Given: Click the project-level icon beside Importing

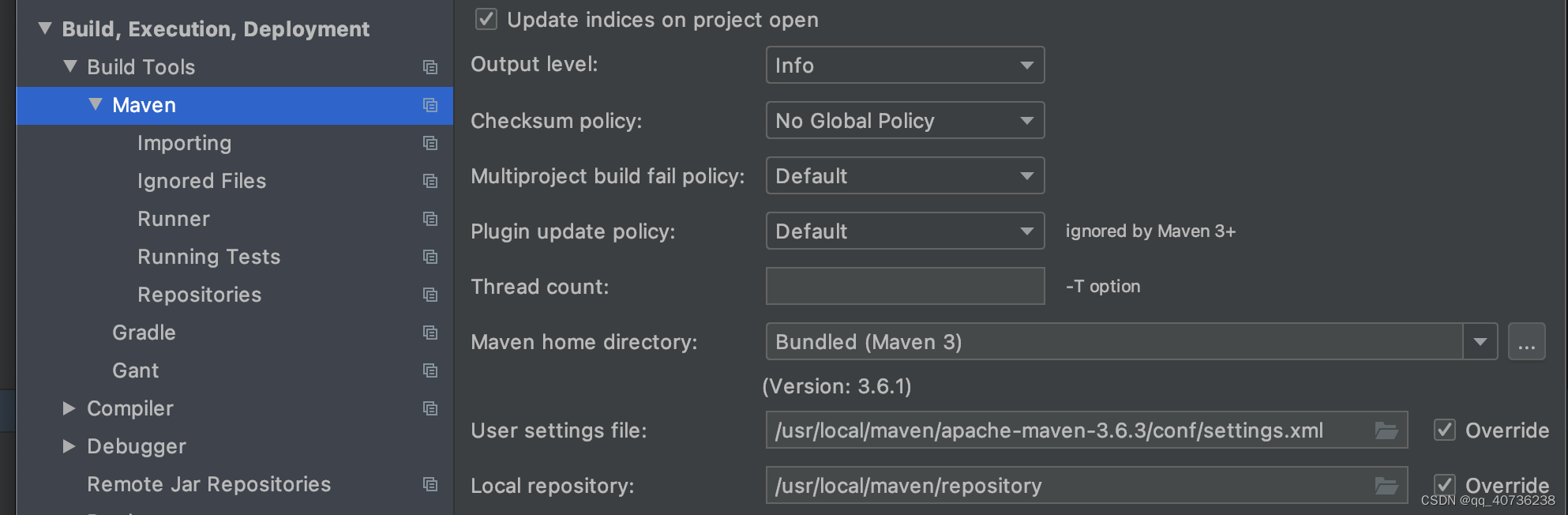Looking at the screenshot, I should [x=430, y=143].
